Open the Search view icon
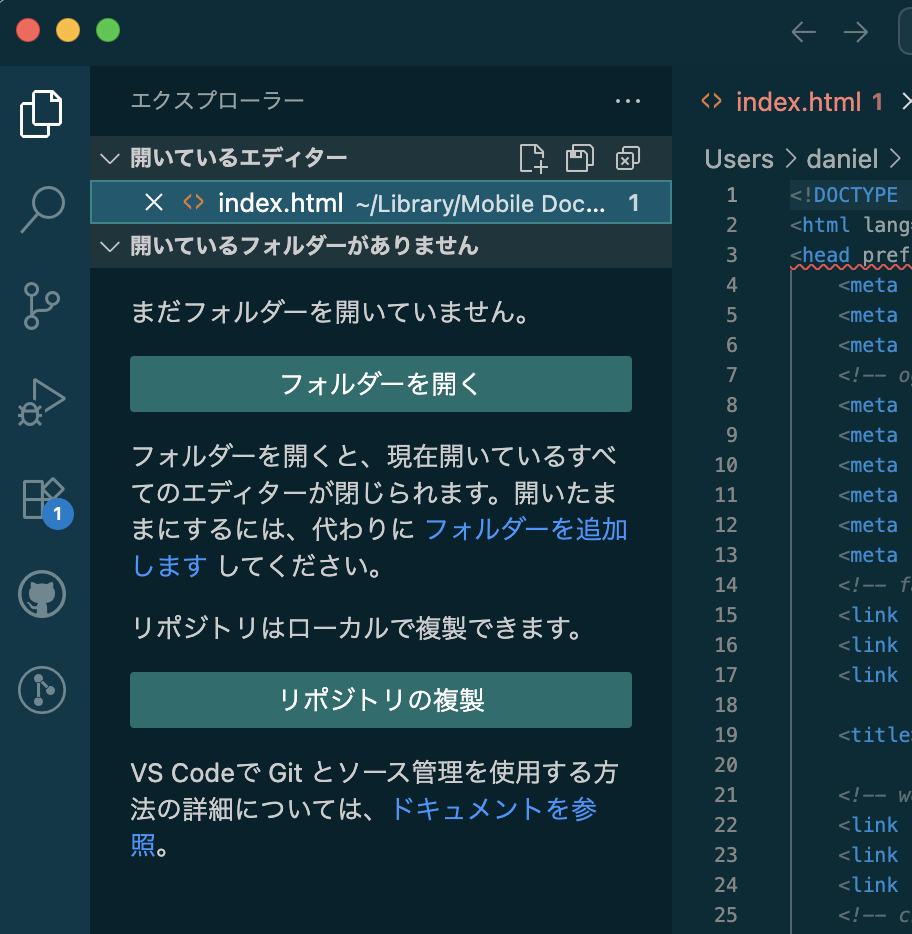The height and width of the screenshot is (934, 912). coord(43,210)
